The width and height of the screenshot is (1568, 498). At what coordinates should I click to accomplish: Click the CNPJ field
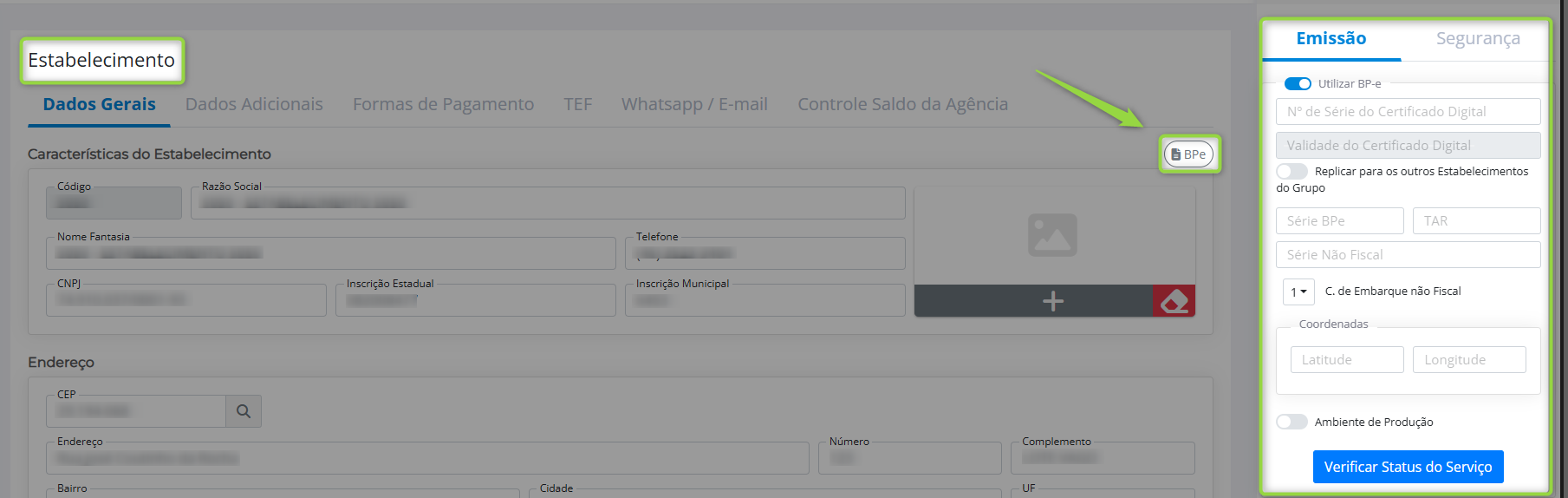click(185, 300)
